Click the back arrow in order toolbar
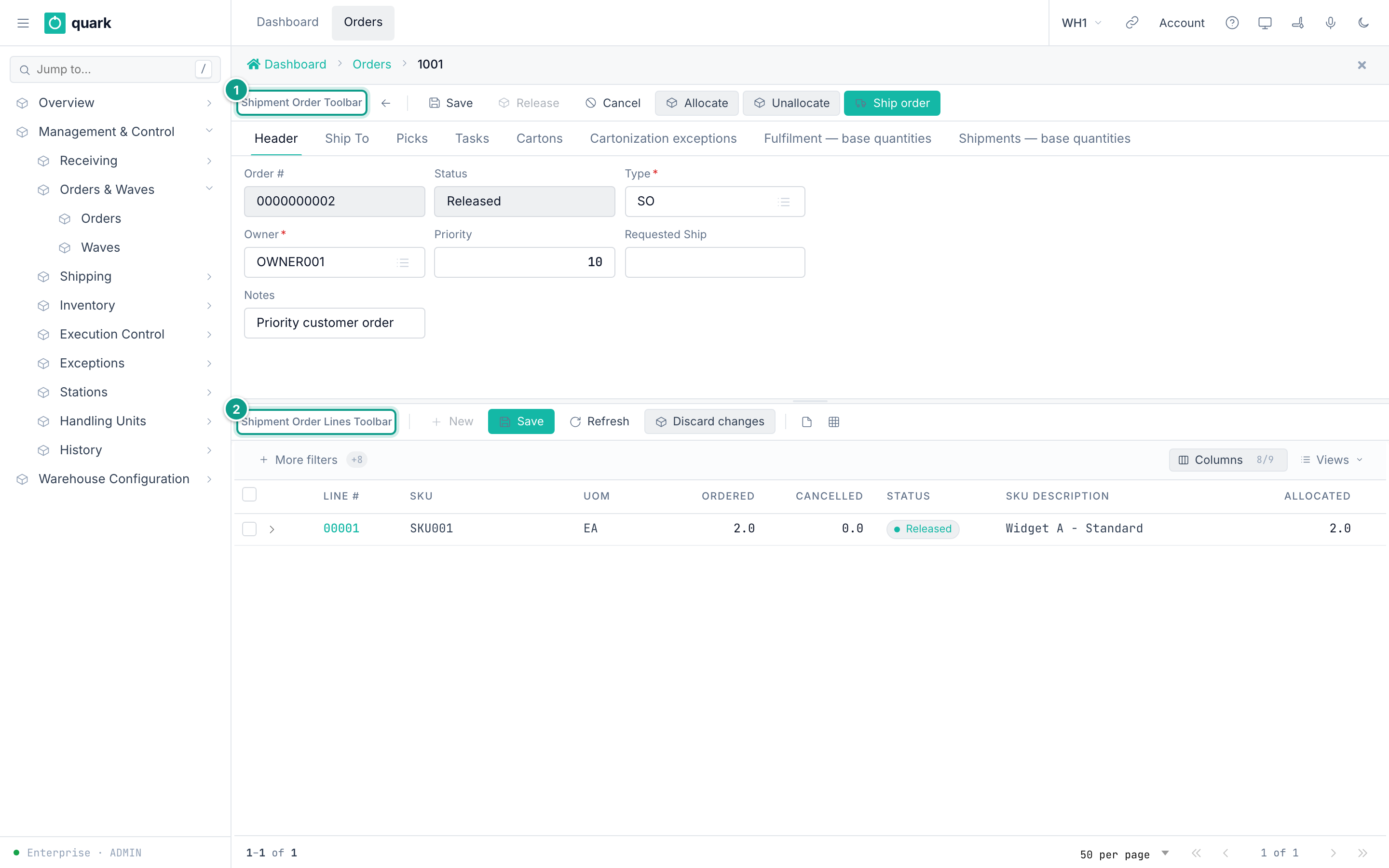1389x868 pixels. (x=386, y=103)
